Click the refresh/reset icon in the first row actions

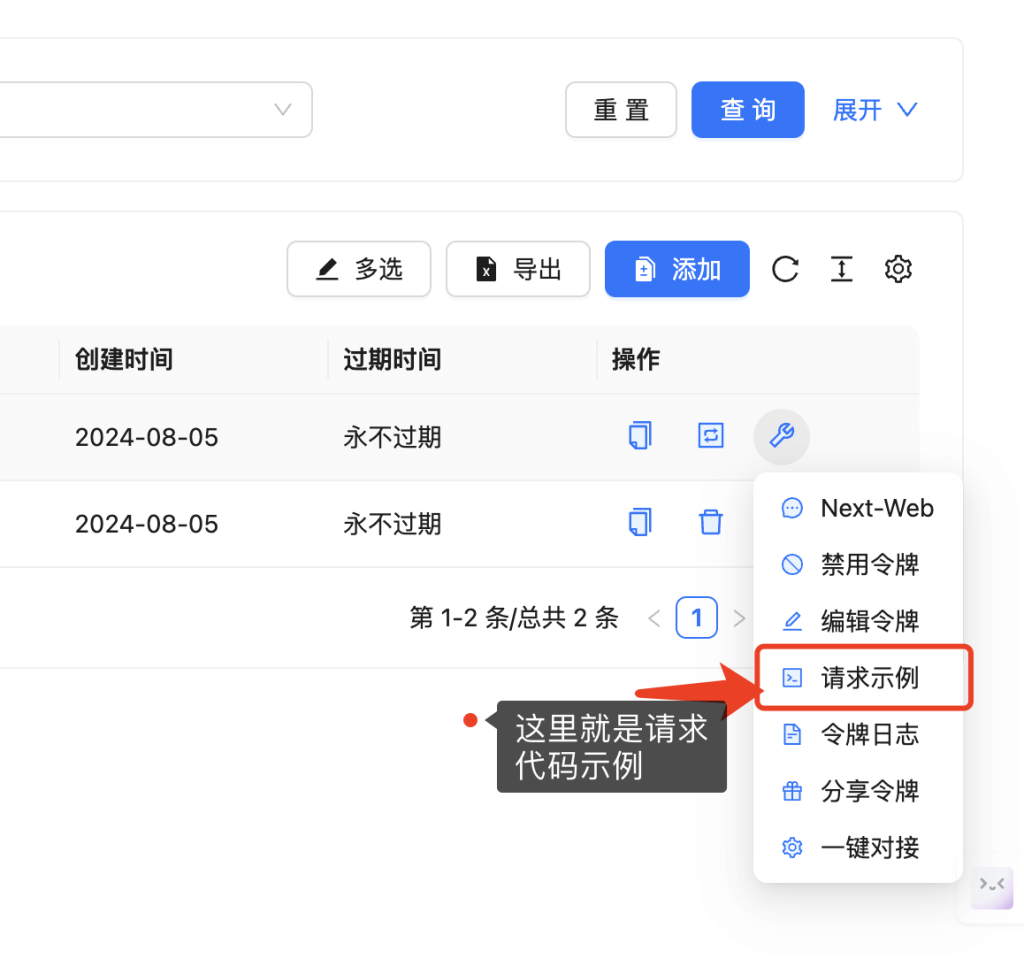coord(711,437)
